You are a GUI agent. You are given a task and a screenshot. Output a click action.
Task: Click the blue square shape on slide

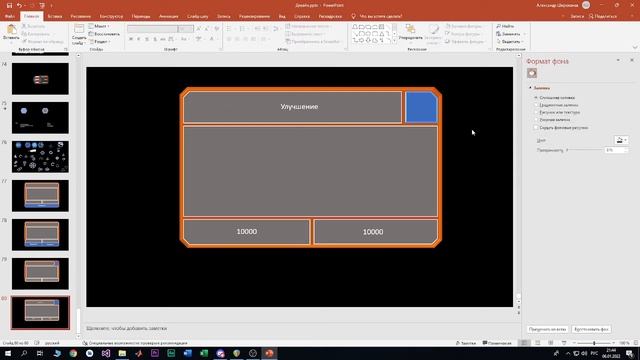point(421,107)
